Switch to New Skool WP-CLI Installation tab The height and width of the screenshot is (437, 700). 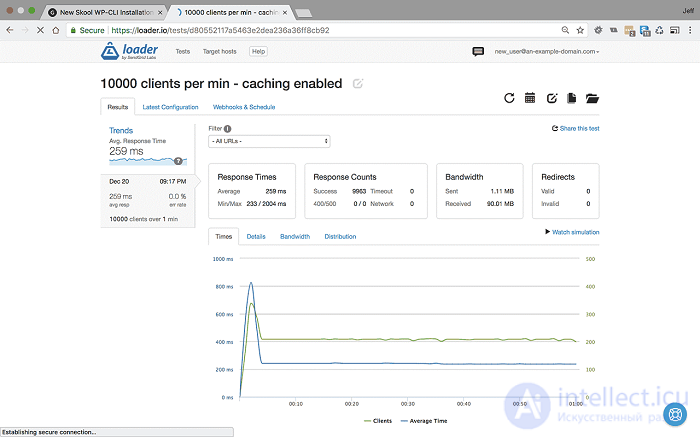(104, 12)
